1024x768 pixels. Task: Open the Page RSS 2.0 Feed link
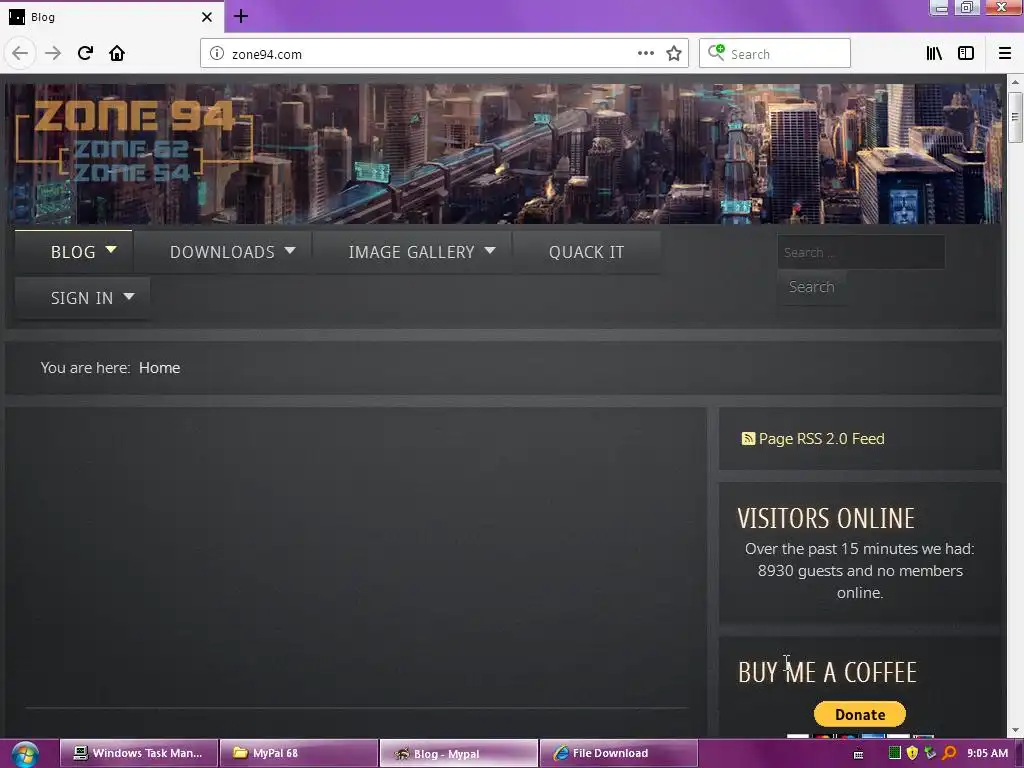coord(822,439)
